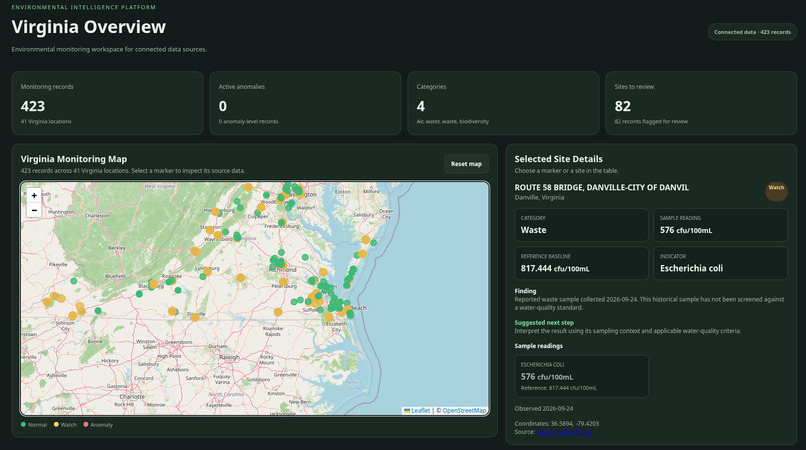Click the Route 58 Bridge site name
The image size is (806, 450).
pyautogui.click(x=601, y=188)
